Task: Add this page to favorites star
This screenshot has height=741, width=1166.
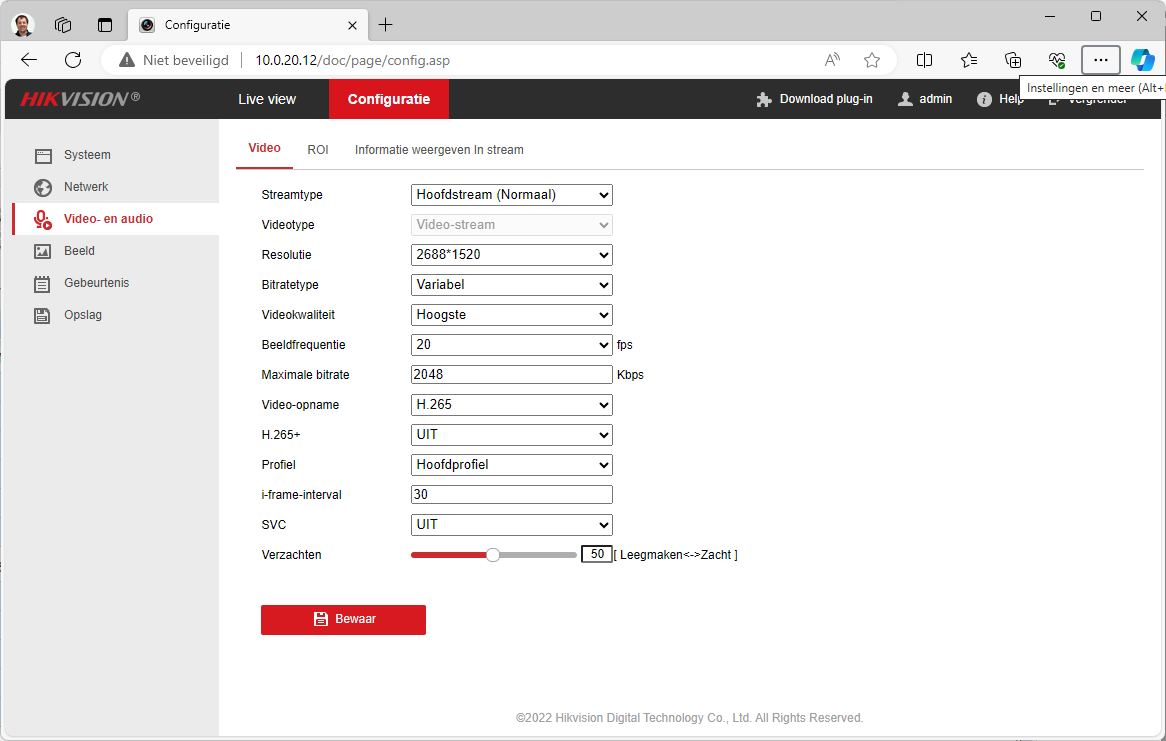Action: [x=872, y=60]
